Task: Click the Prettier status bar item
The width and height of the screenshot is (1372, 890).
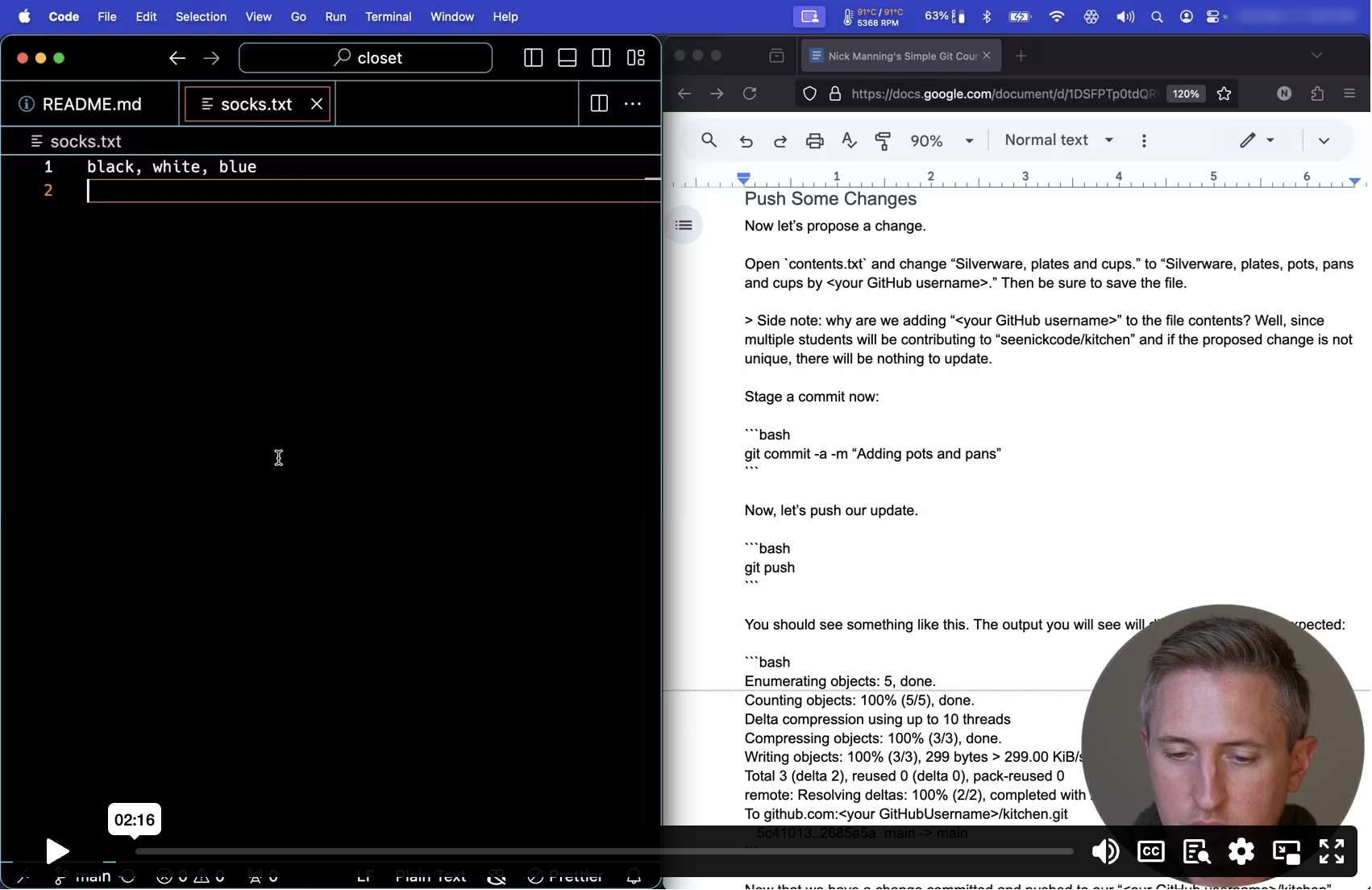Action: (566, 877)
